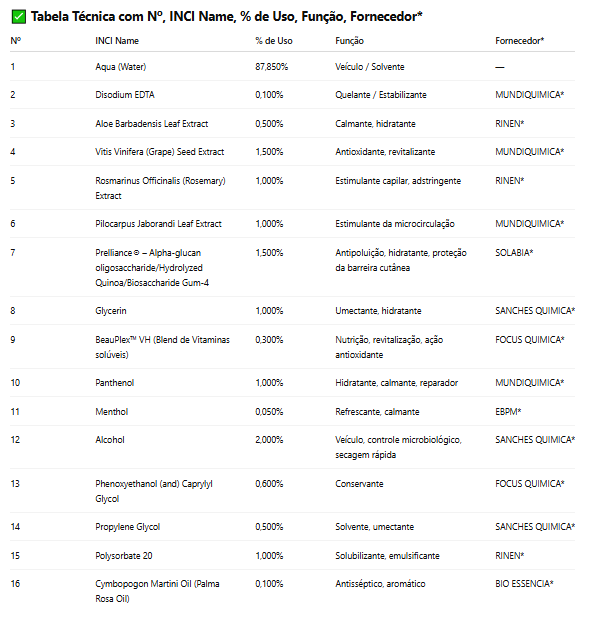
Task: Click the 'Função' column header
Action: [349, 41]
